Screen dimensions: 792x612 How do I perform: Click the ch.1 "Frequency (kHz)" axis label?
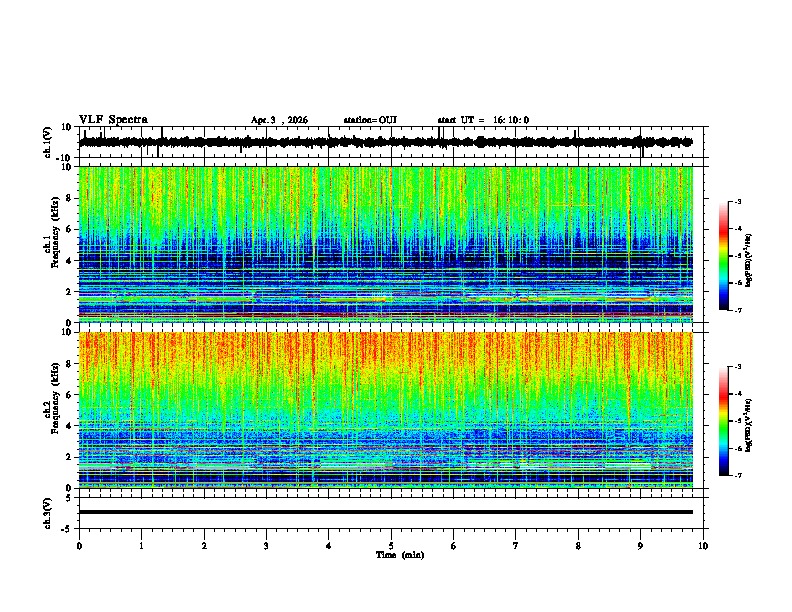coord(55,233)
